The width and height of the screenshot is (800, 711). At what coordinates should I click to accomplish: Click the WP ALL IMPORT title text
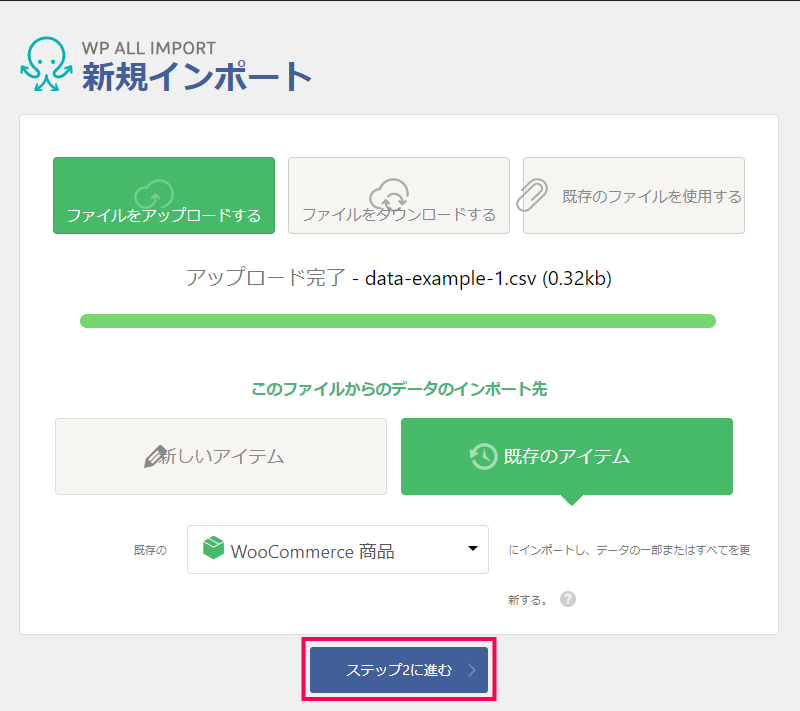tap(149, 48)
